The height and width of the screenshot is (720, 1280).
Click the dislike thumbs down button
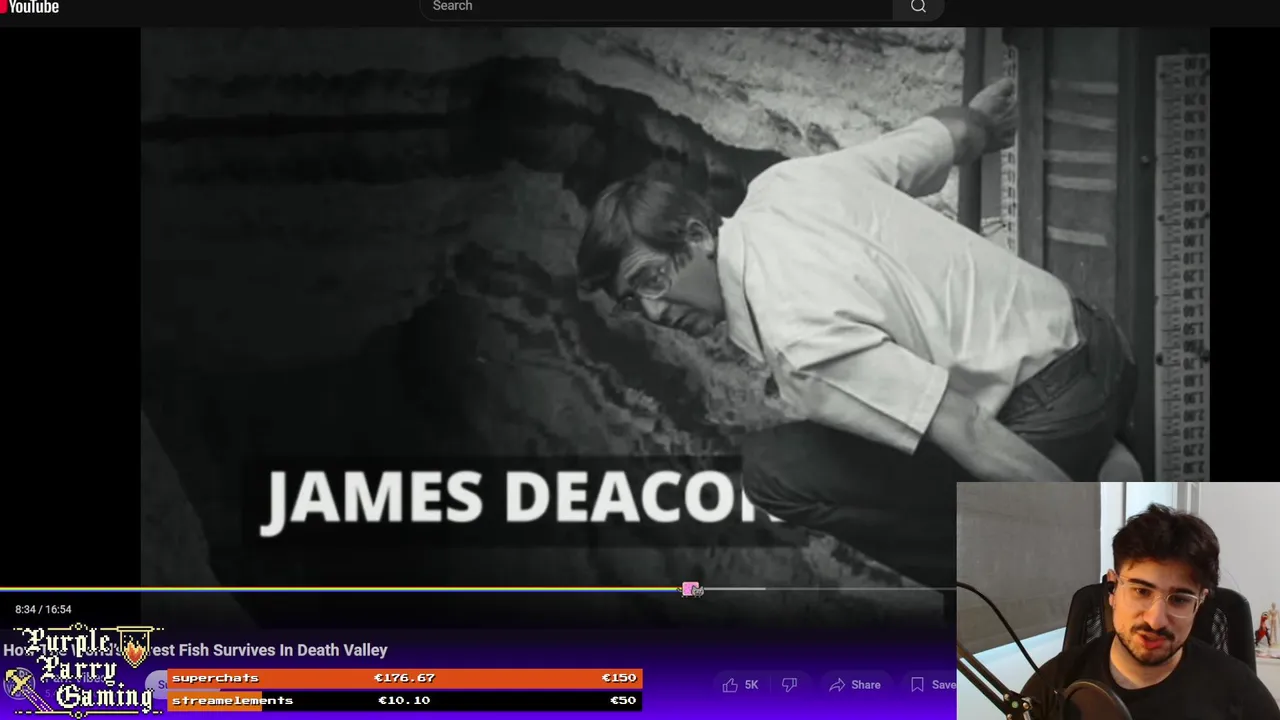[790, 685]
